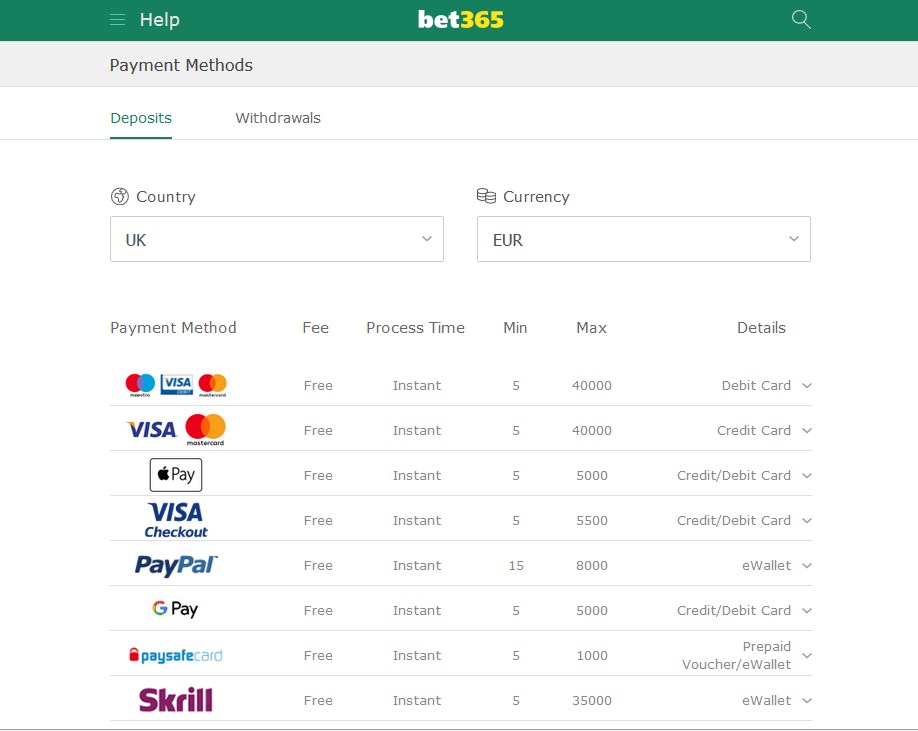Click the 8000 max value
918x731 pixels.
point(592,566)
